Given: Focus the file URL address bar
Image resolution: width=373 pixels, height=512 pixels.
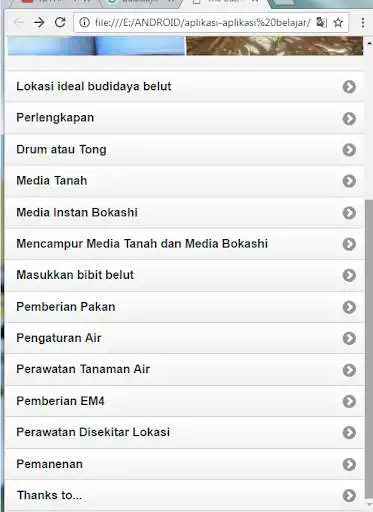Looking at the screenshot, I should pyautogui.click(x=202, y=23).
